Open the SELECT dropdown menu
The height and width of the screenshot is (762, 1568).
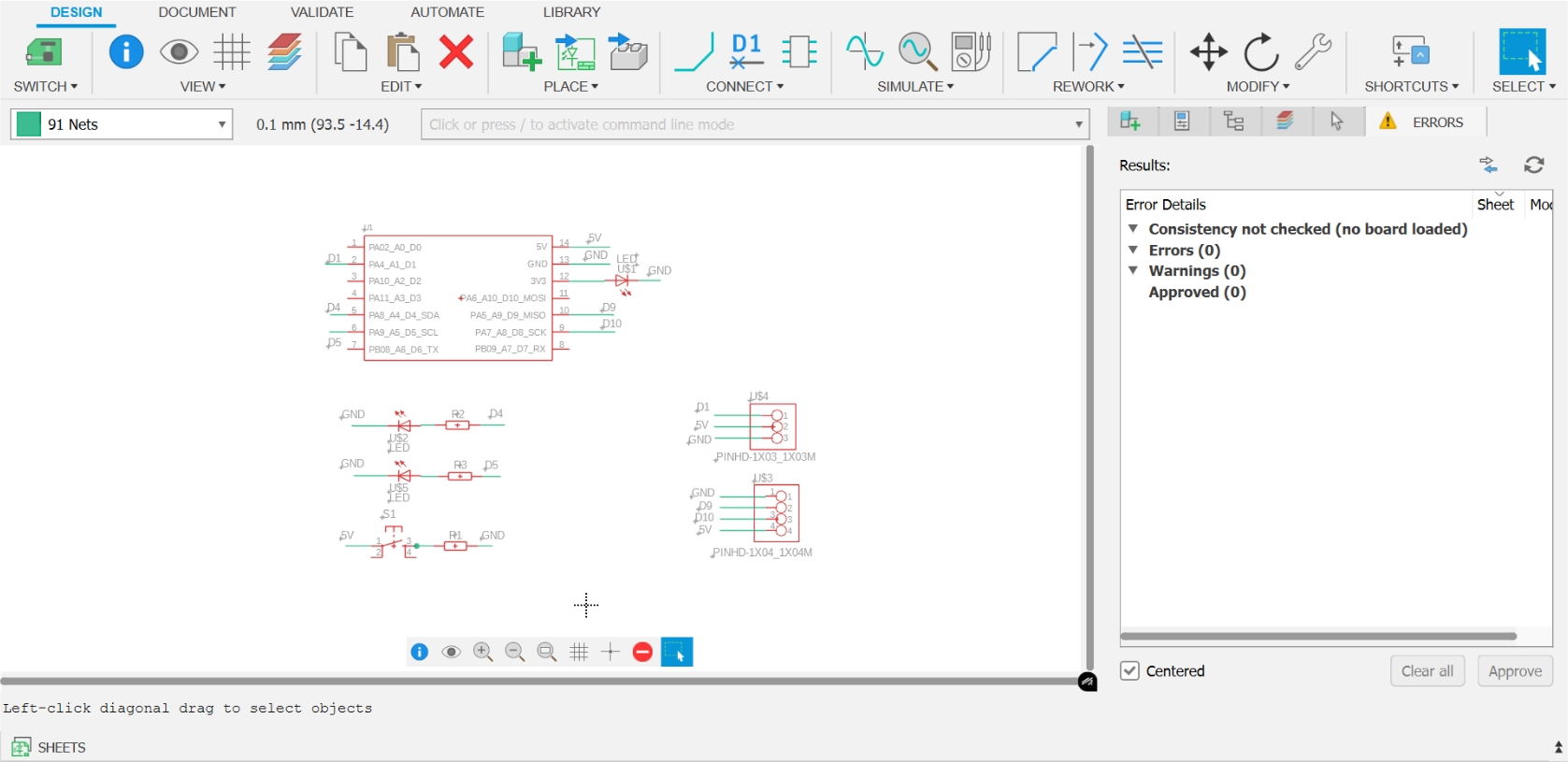point(1523,86)
